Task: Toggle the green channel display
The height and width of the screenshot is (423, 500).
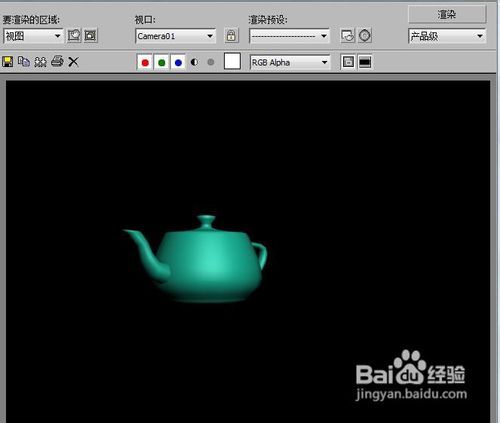Action: click(x=162, y=62)
